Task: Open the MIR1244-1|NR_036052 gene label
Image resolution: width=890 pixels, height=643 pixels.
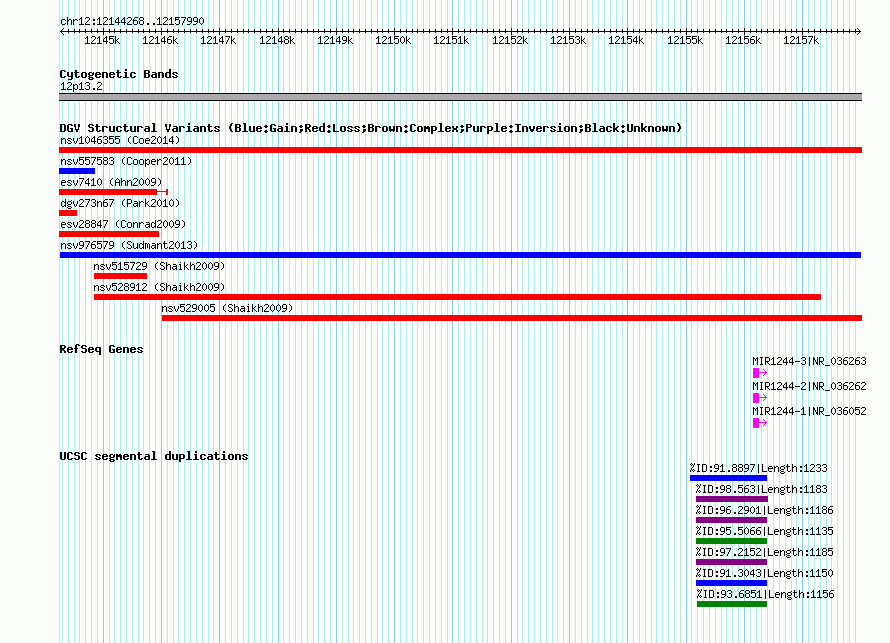Action: pyautogui.click(x=809, y=411)
